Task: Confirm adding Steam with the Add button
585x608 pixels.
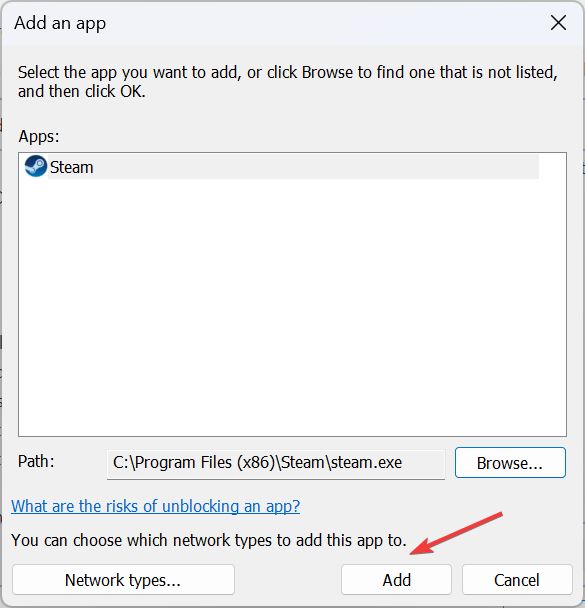Action: click(x=396, y=580)
